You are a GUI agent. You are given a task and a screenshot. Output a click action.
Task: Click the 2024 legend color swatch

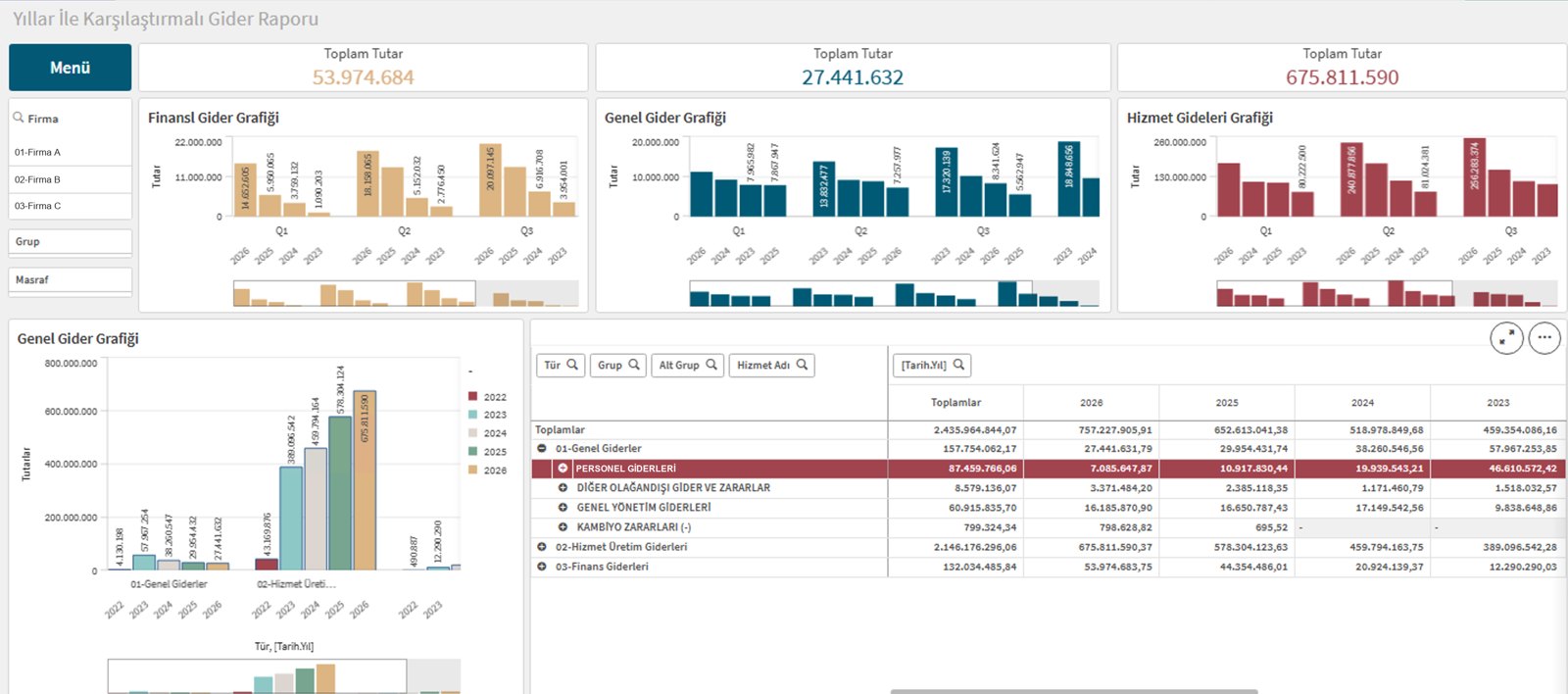pyautogui.click(x=473, y=432)
